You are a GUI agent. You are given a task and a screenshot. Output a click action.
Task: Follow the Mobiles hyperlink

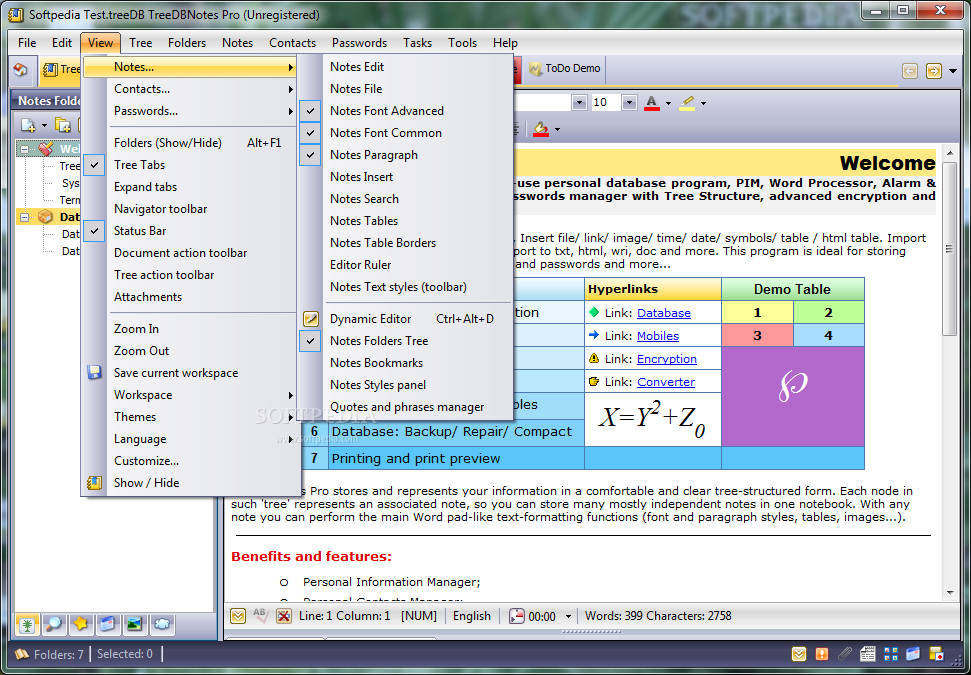[658, 336]
